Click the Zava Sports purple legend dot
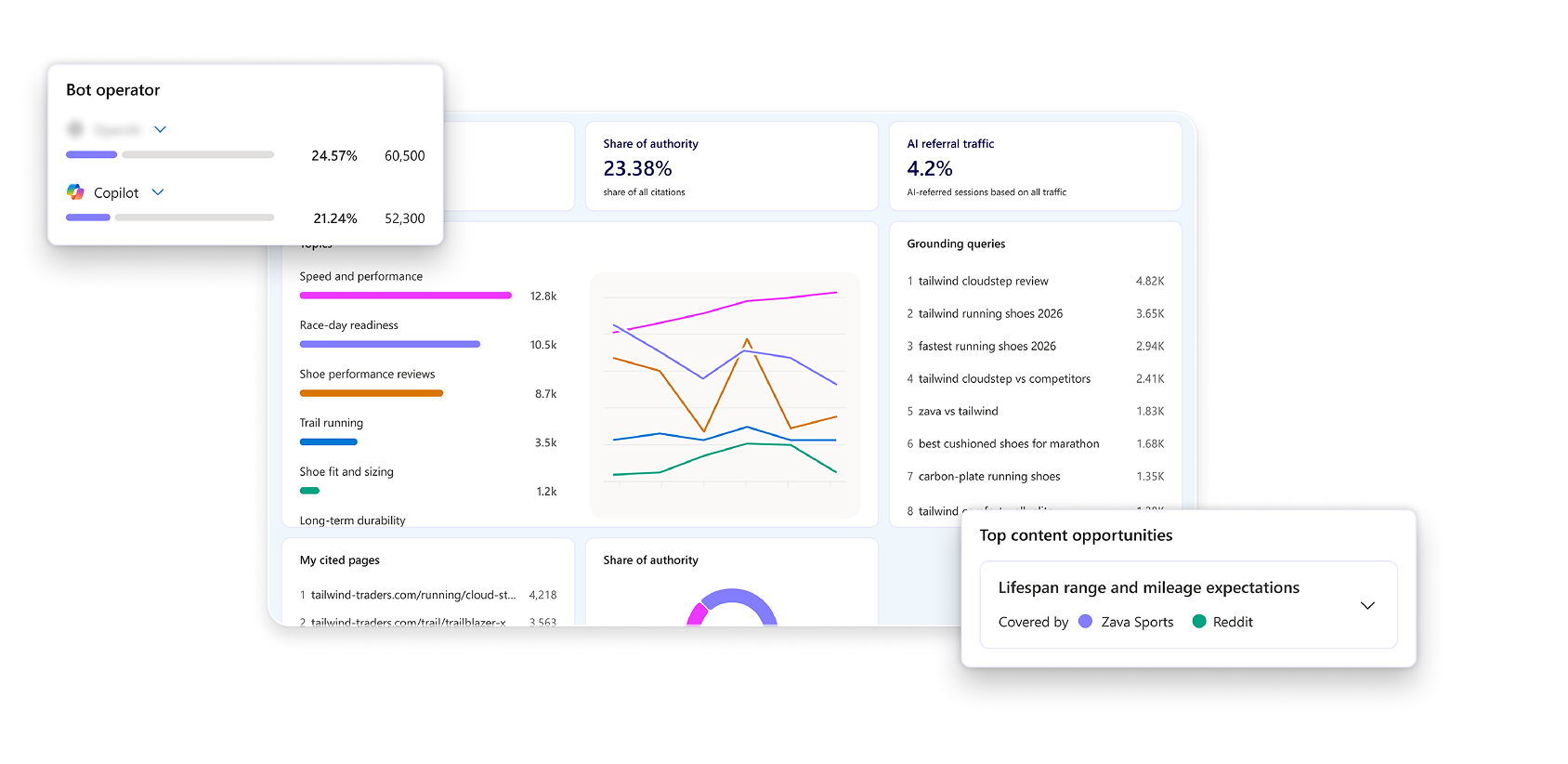Screen dimensions: 1568x764 click(x=1085, y=622)
